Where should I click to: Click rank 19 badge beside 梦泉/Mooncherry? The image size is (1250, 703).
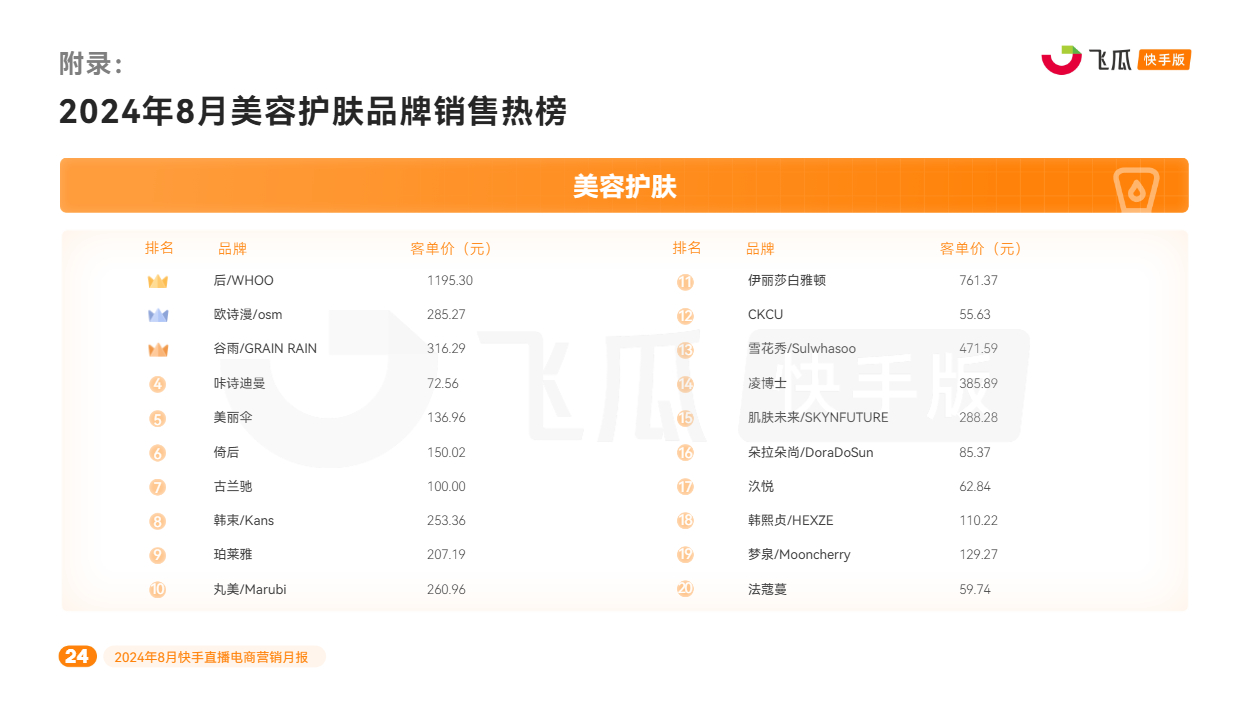pyautogui.click(x=685, y=555)
